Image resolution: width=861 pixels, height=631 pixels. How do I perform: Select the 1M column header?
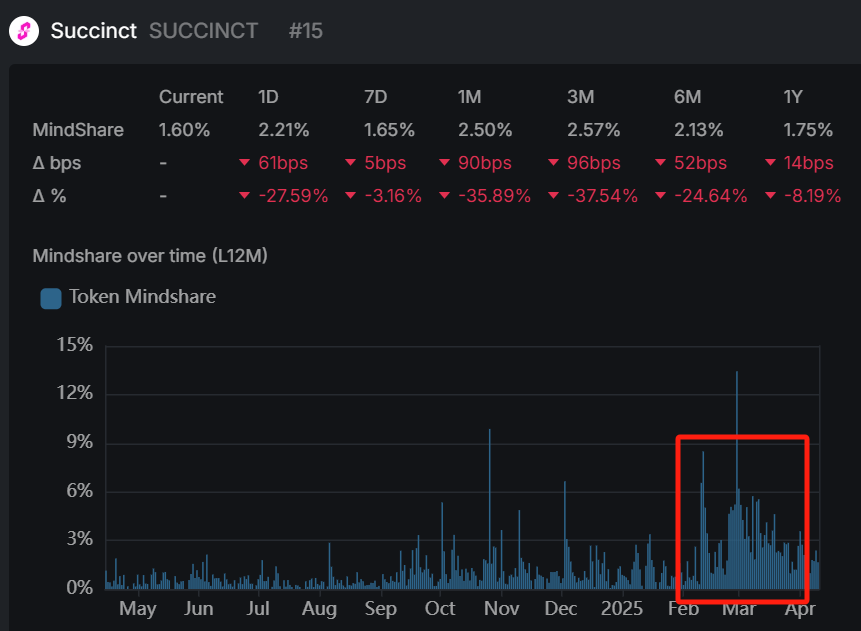[x=469, y=97]
